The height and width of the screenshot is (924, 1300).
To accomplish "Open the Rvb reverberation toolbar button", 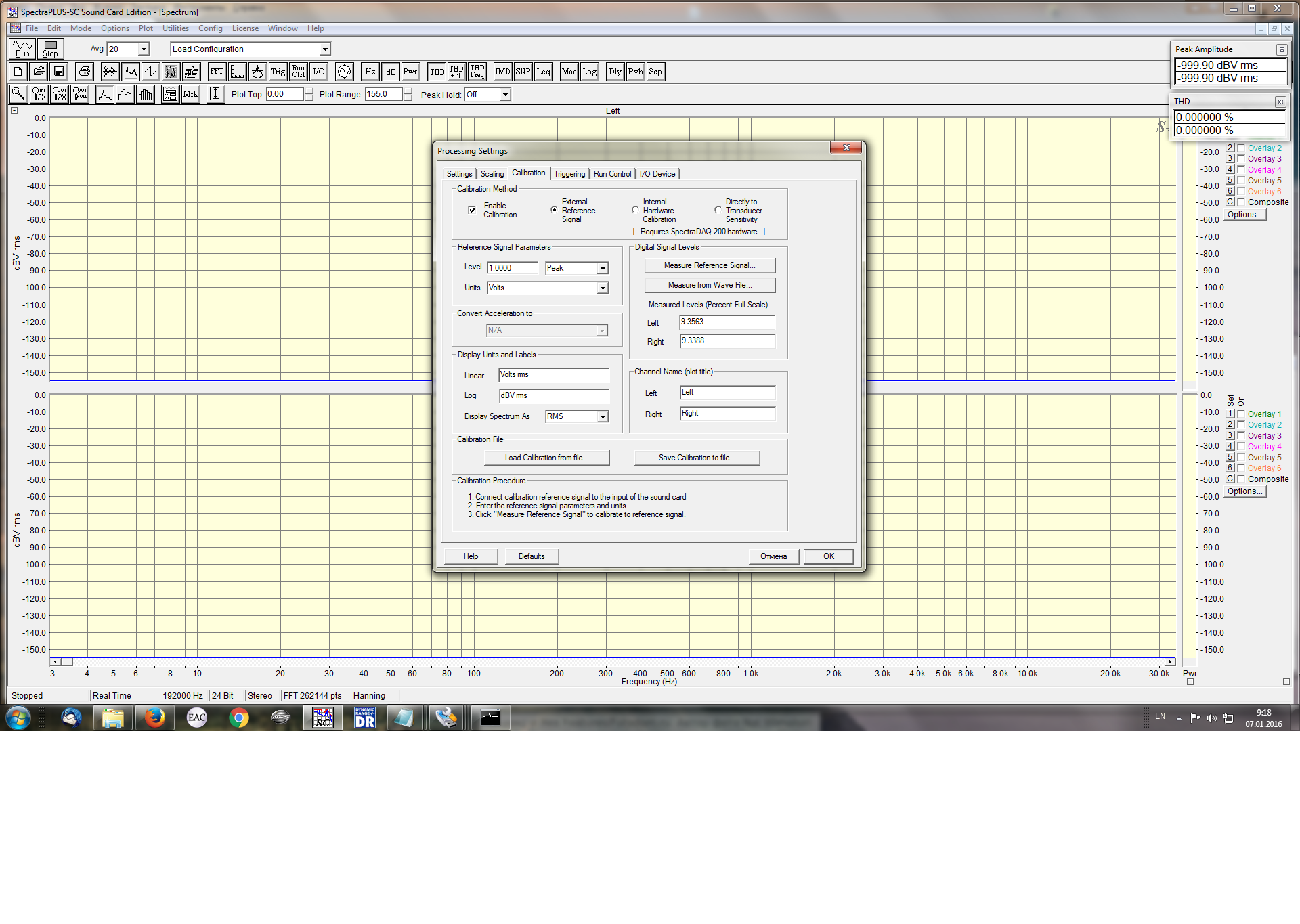I will coord(635,72).
